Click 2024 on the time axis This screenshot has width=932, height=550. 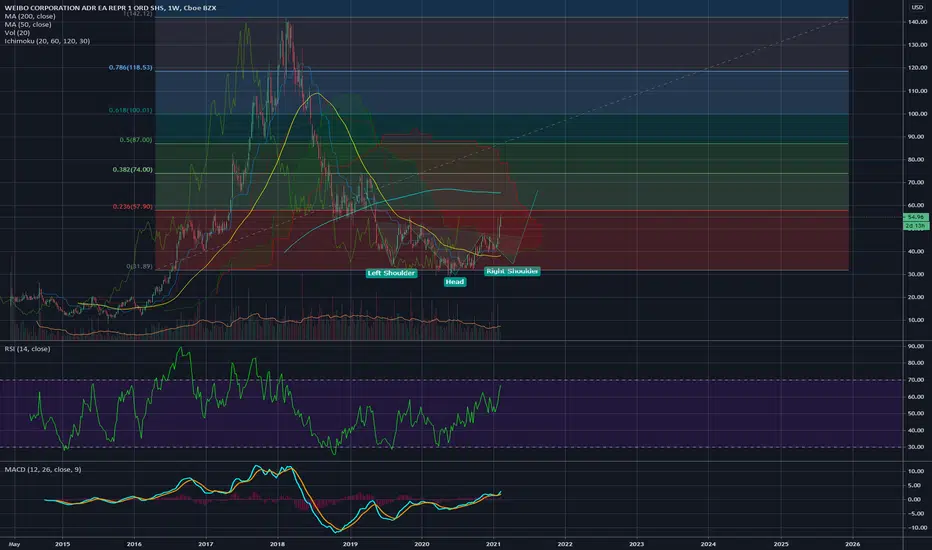coord(708,543)
